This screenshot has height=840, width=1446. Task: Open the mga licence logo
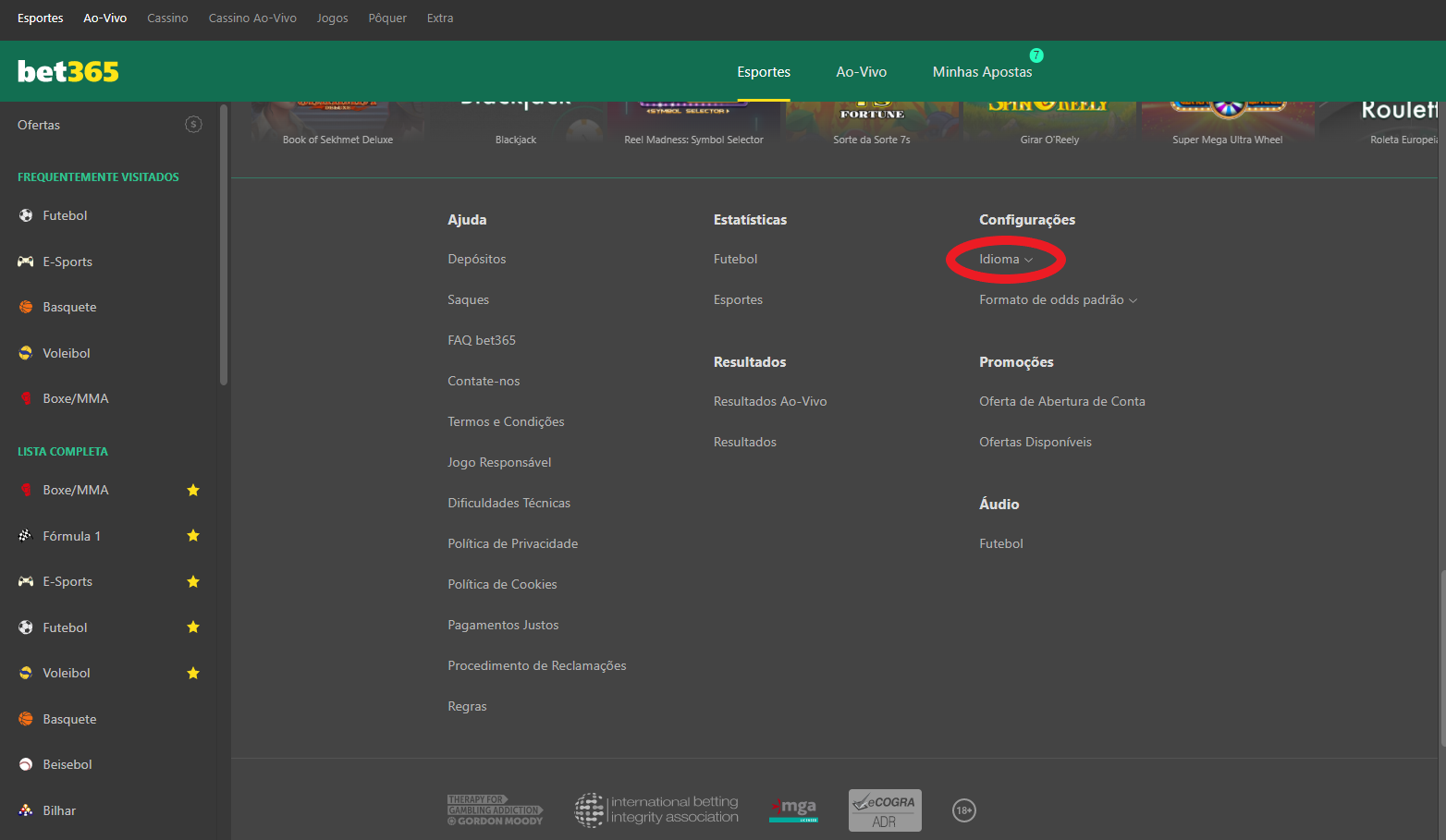(794, 810)
